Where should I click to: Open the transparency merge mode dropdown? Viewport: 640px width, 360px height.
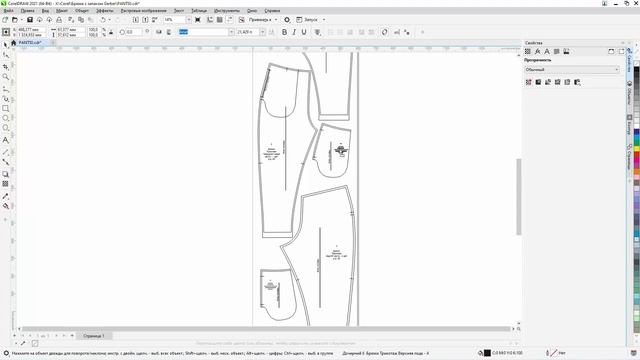[572, 70]
